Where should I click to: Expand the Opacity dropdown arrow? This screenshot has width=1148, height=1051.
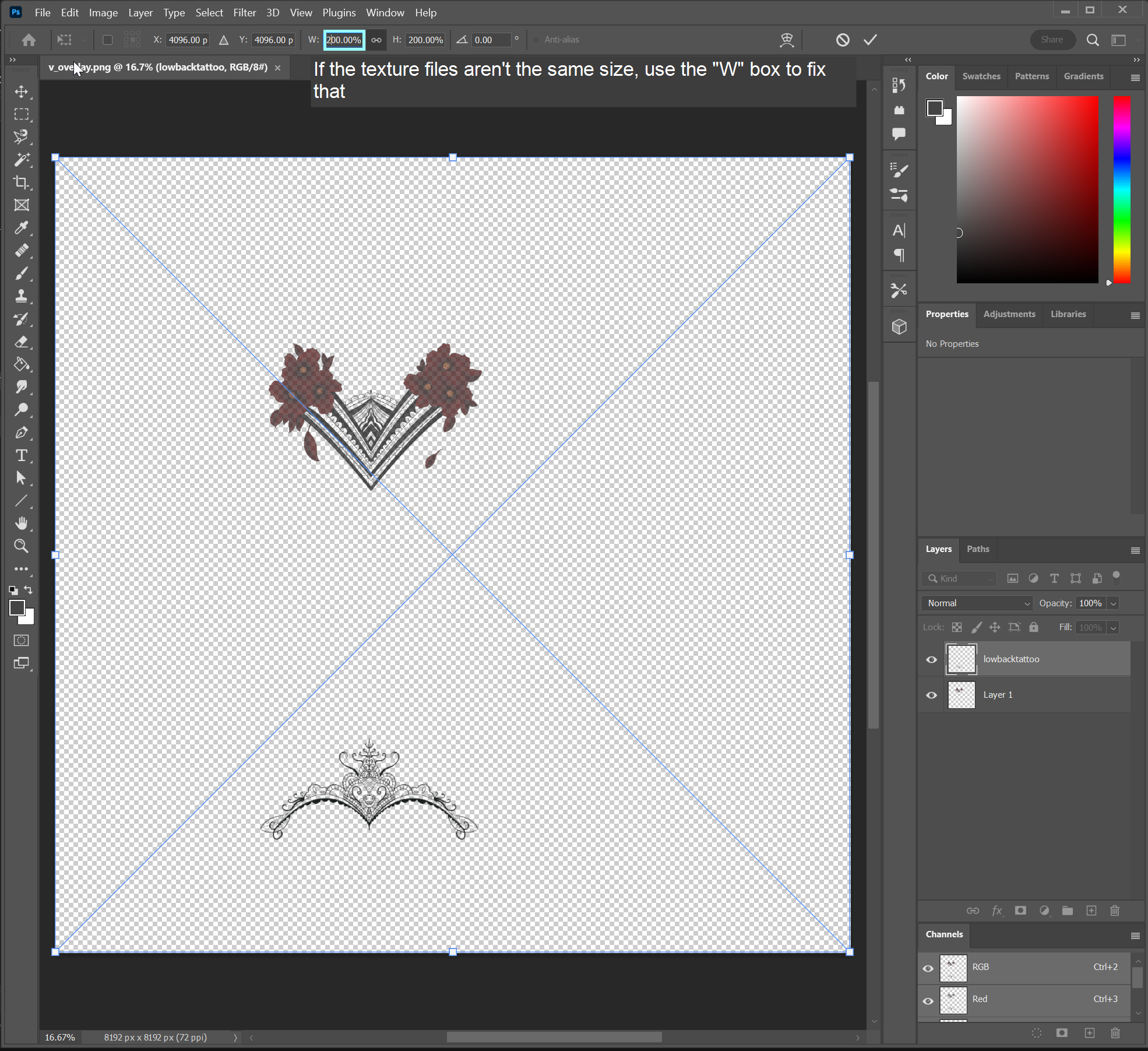[1113, 603]
